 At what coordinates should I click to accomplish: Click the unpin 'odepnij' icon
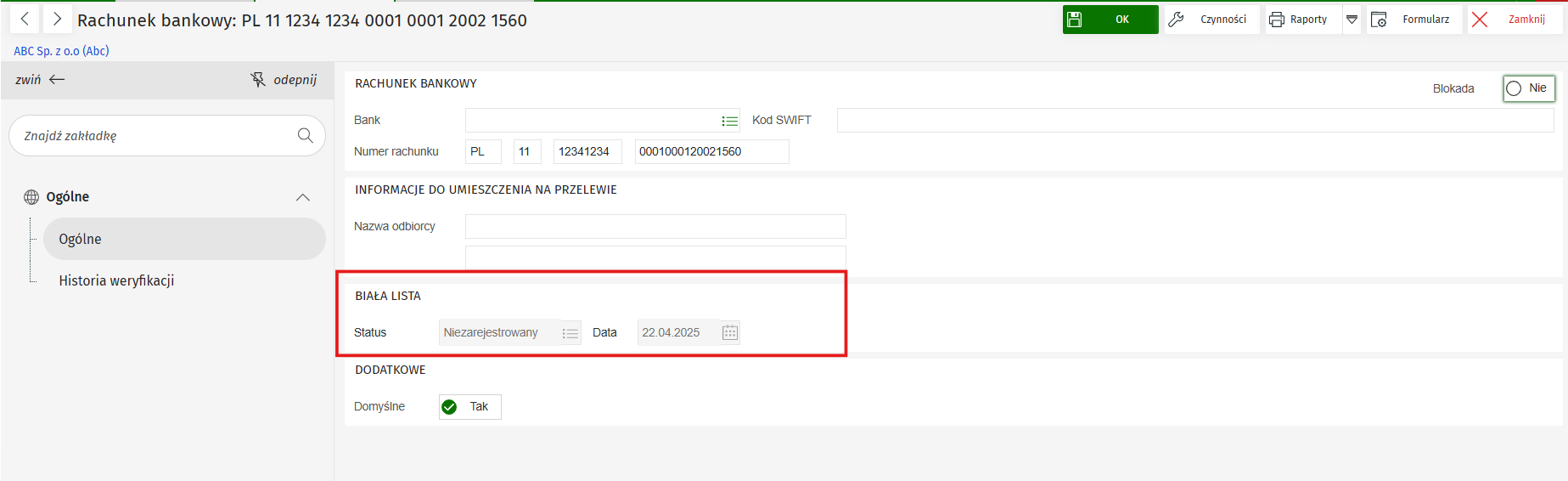coord(258,80)
